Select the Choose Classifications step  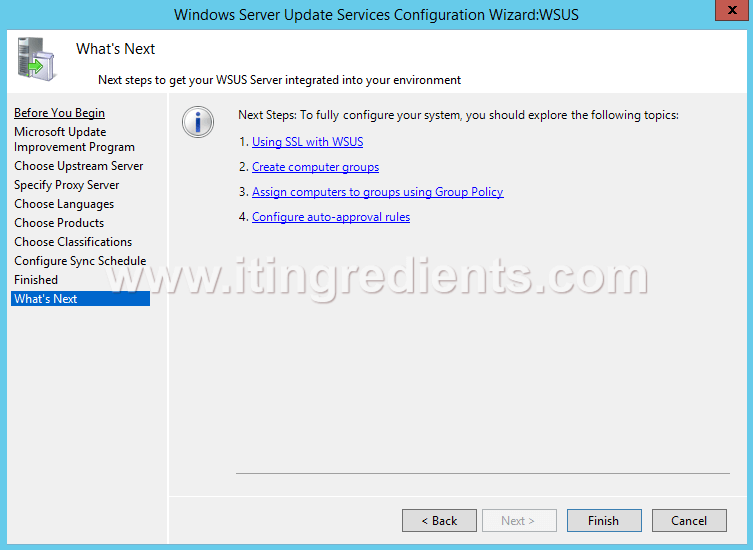[x=73, y=242]
